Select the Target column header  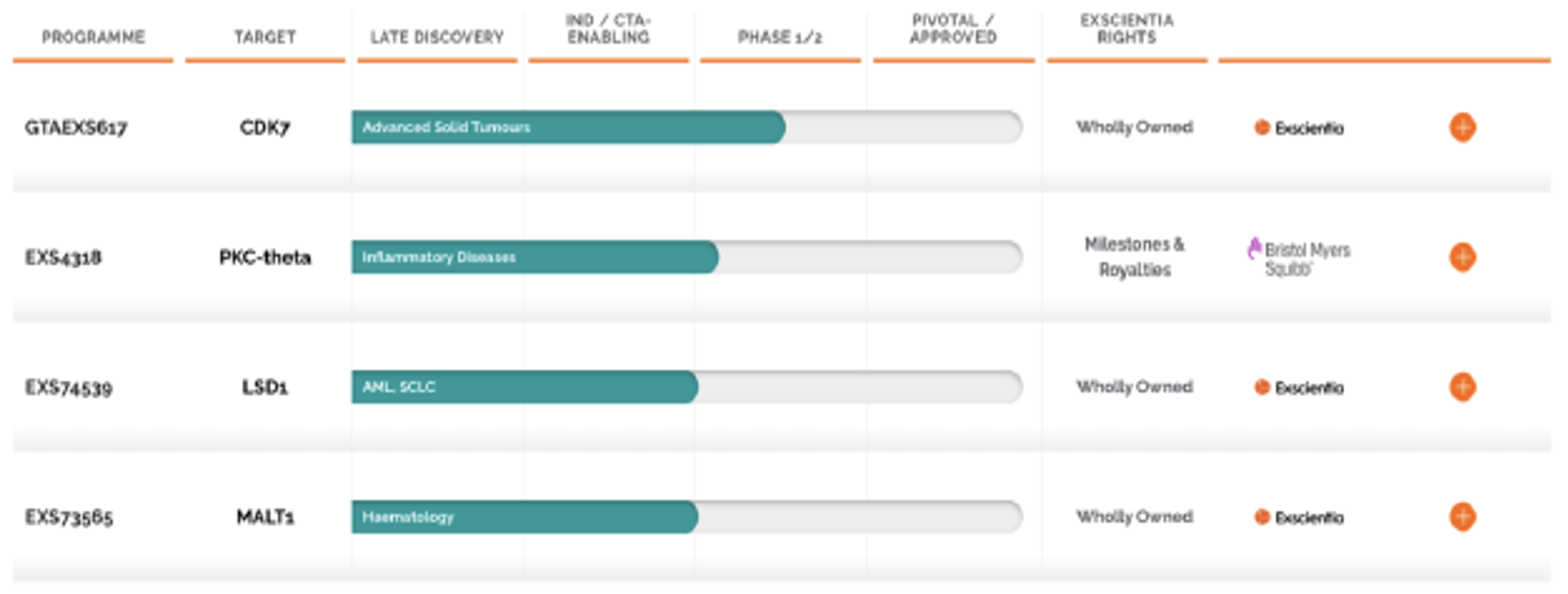tap(265, 38)
